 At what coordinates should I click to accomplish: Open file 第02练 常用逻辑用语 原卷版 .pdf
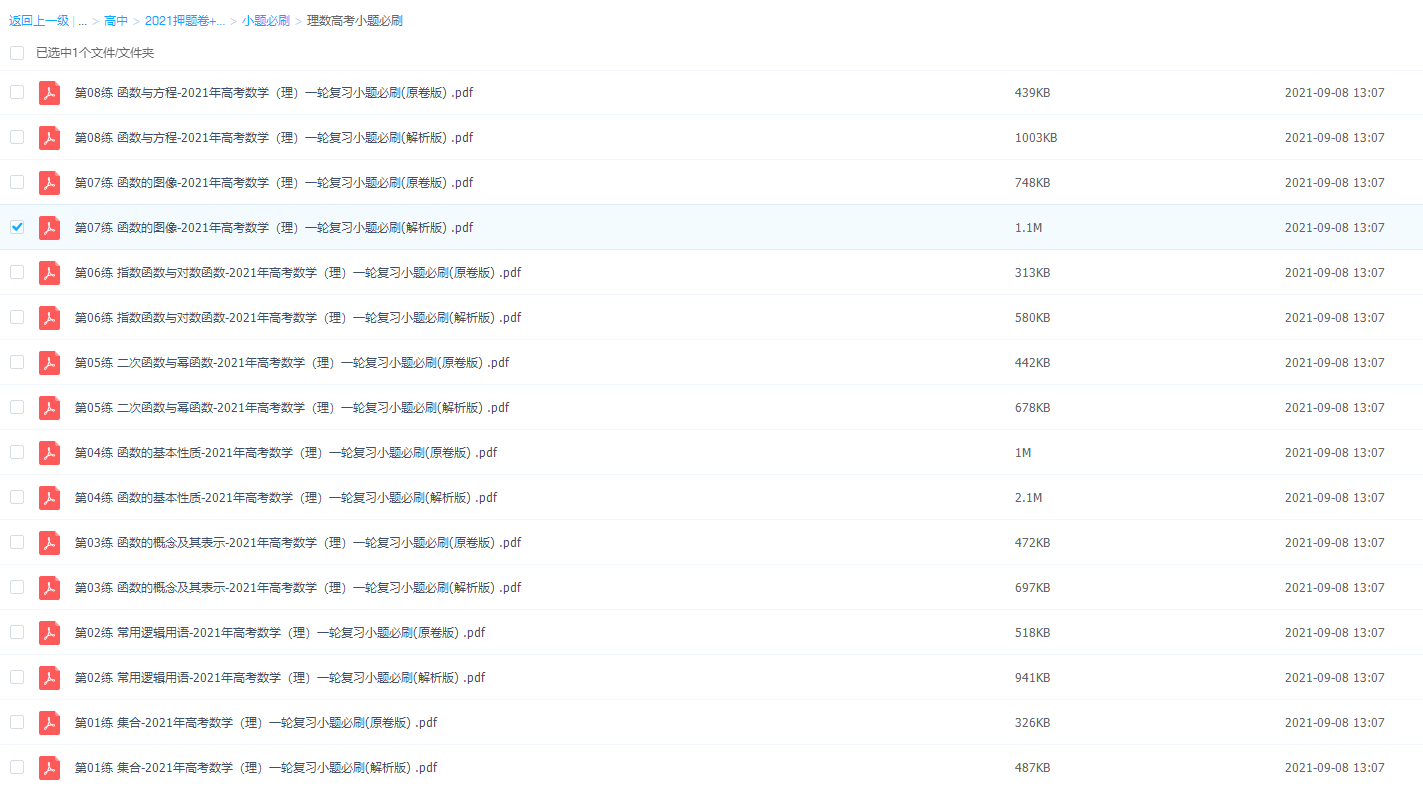pyautogui.click(x=280, y=633)
